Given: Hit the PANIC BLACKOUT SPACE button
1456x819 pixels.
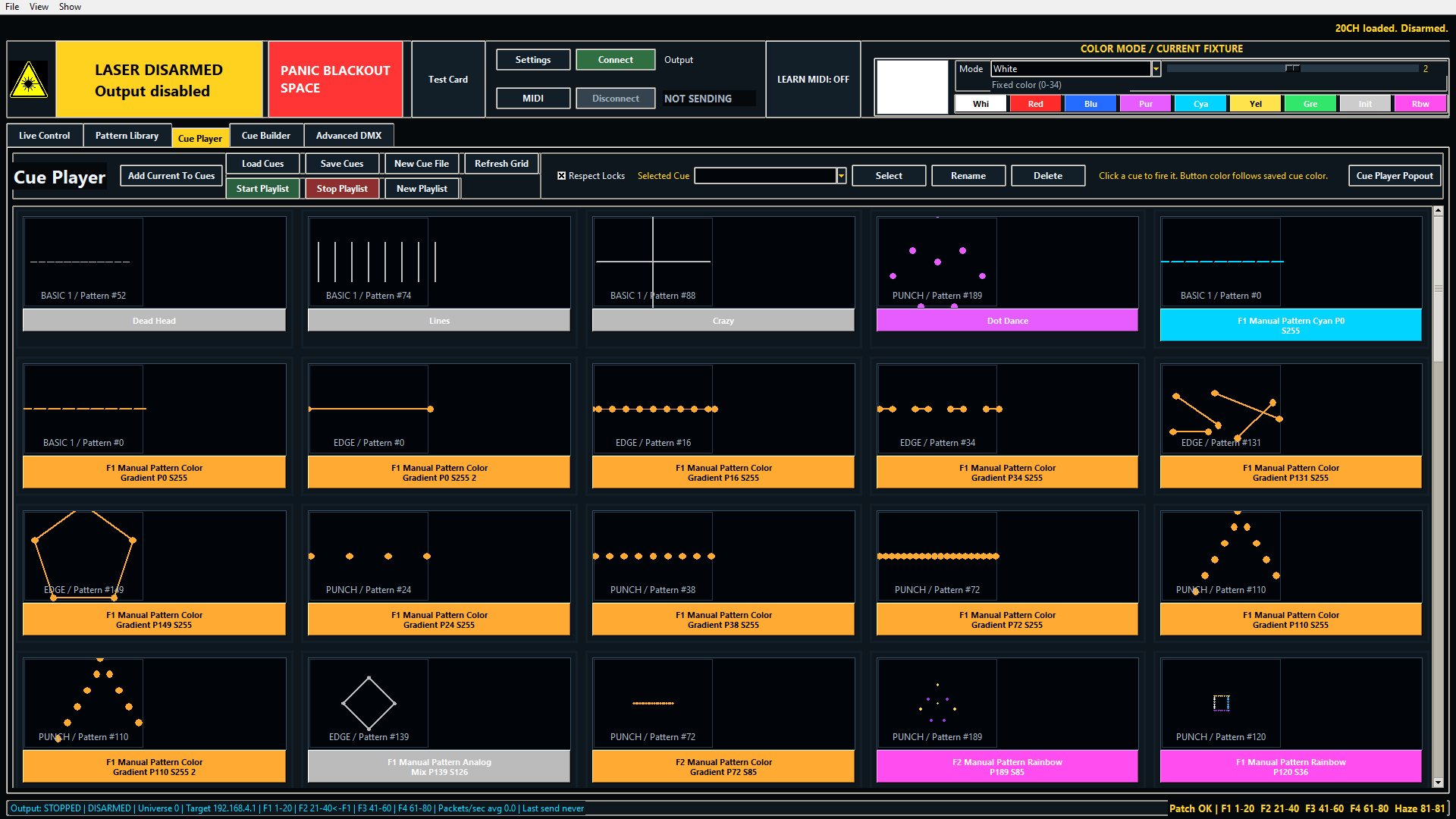Looking at the screenshot, I should click(335, 80).
